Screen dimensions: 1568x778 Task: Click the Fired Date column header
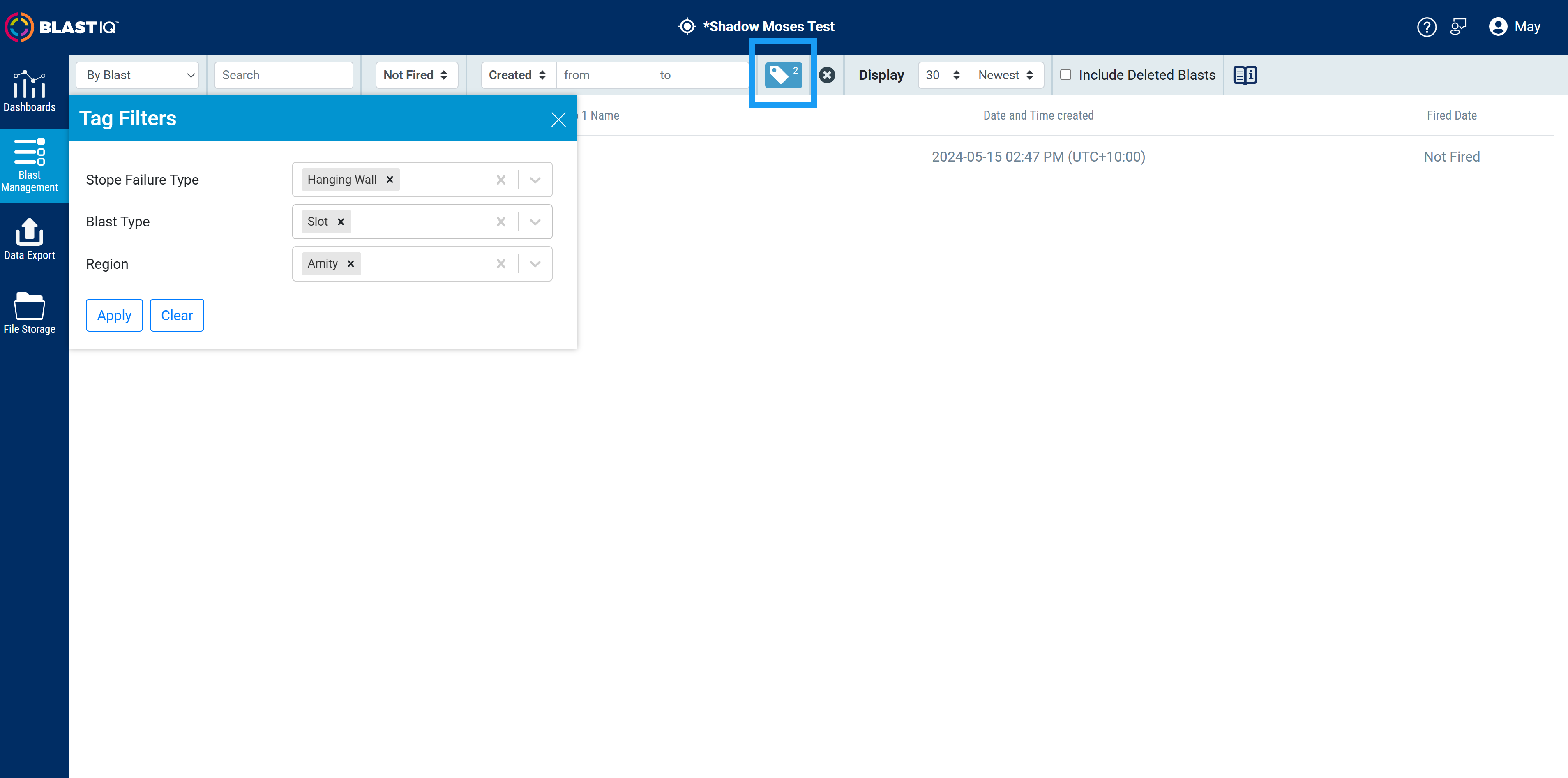click(1452, 115)
